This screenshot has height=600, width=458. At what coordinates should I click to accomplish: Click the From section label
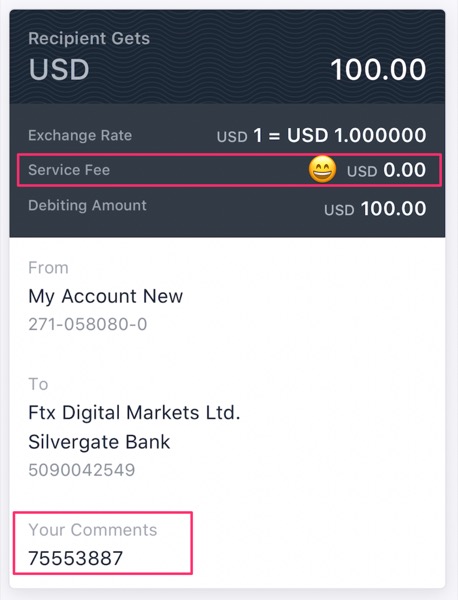48,268
